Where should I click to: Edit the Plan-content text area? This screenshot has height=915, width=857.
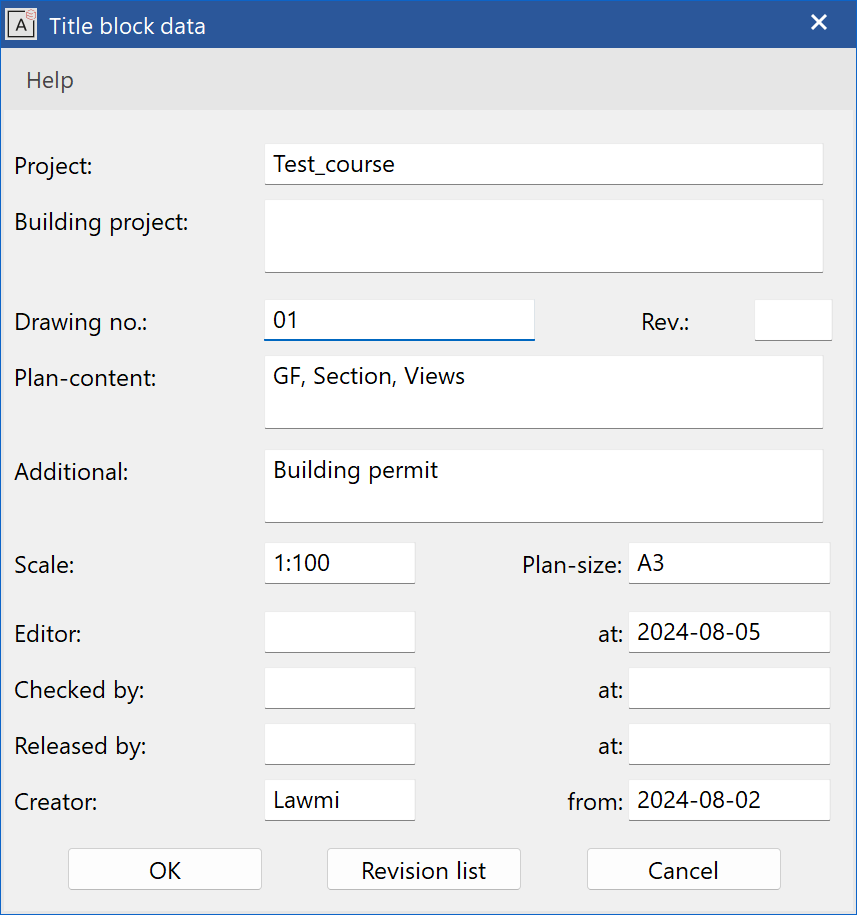(543, 392)
